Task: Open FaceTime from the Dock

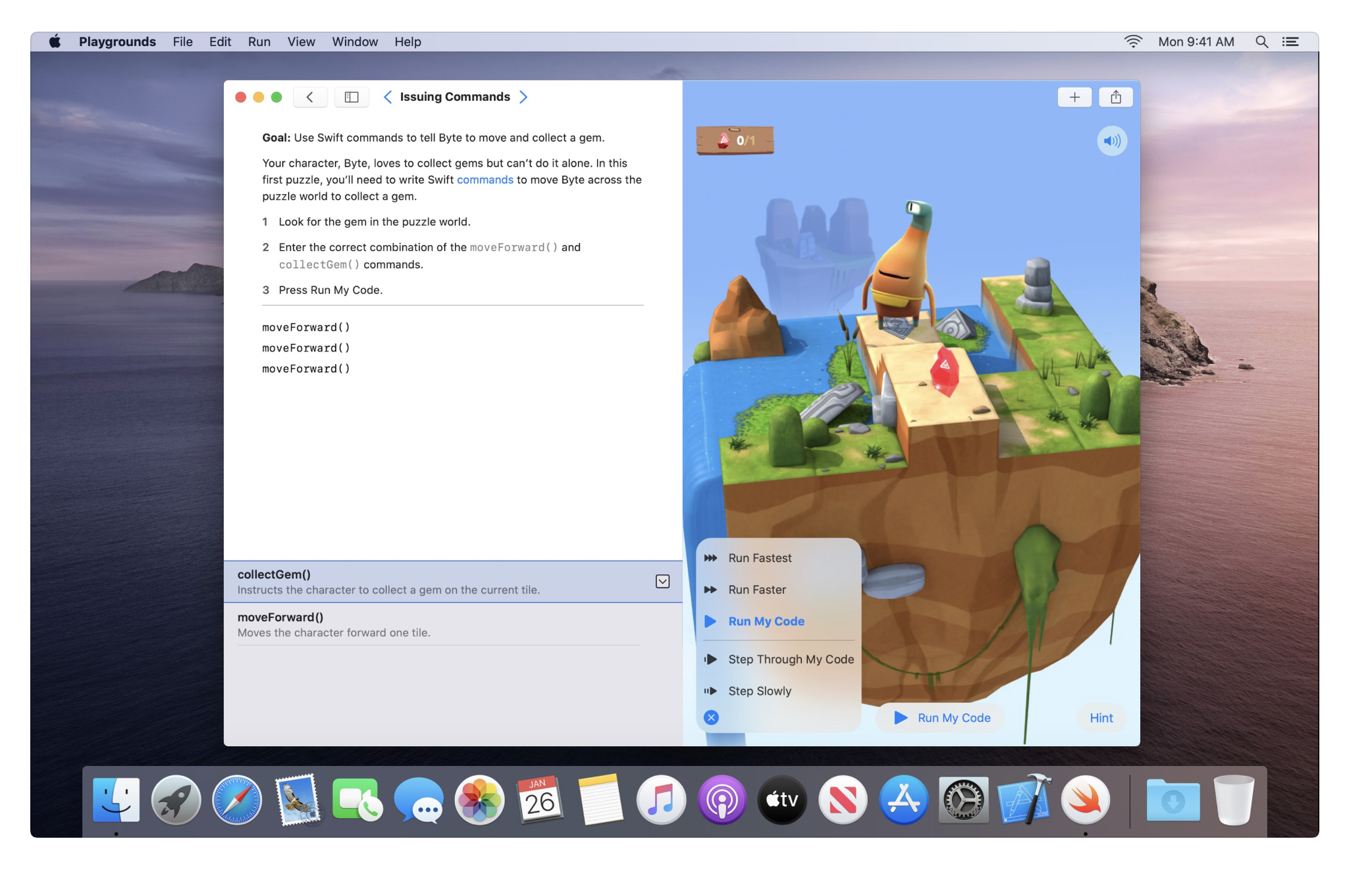Action: click(x=357, y=800)
